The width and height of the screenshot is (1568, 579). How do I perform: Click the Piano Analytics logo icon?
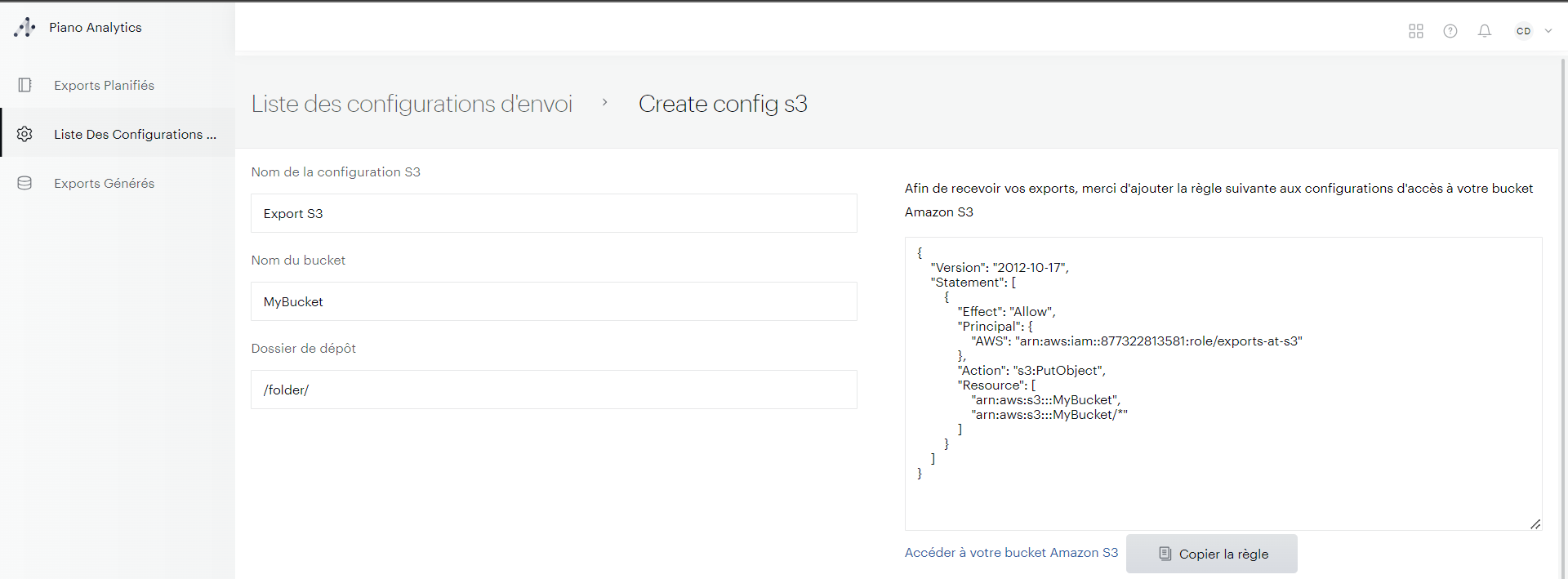pos(24,28)
